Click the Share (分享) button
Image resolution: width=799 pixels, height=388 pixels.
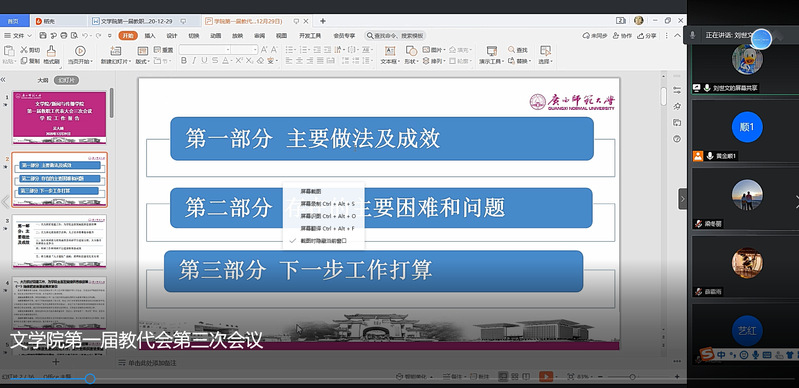pos(647,36)
